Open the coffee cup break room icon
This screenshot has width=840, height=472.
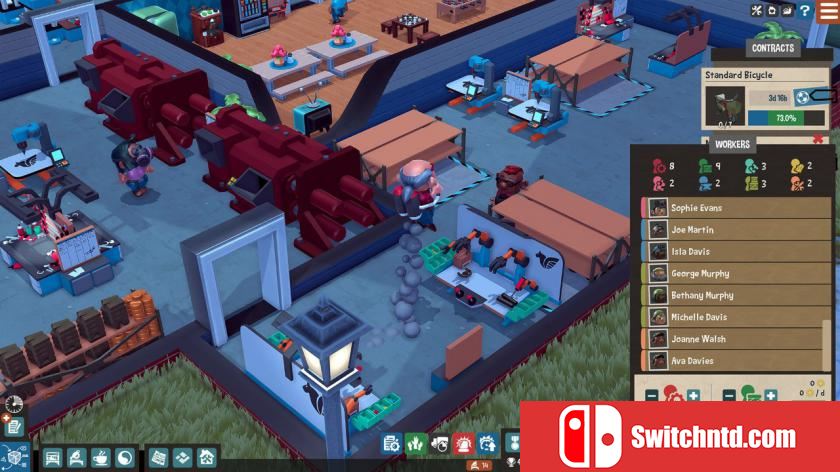coord(101,458)
